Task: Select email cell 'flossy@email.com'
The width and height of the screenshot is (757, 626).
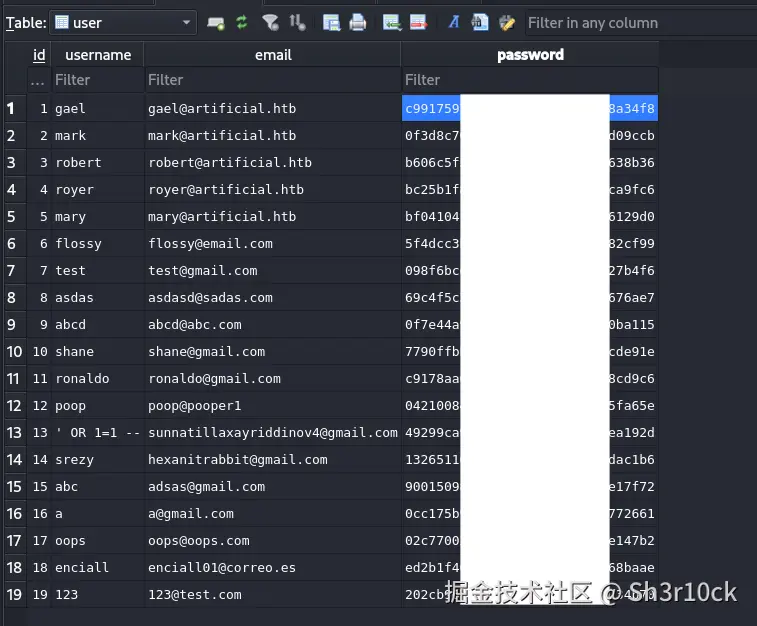Action: [x=273, y=243]
